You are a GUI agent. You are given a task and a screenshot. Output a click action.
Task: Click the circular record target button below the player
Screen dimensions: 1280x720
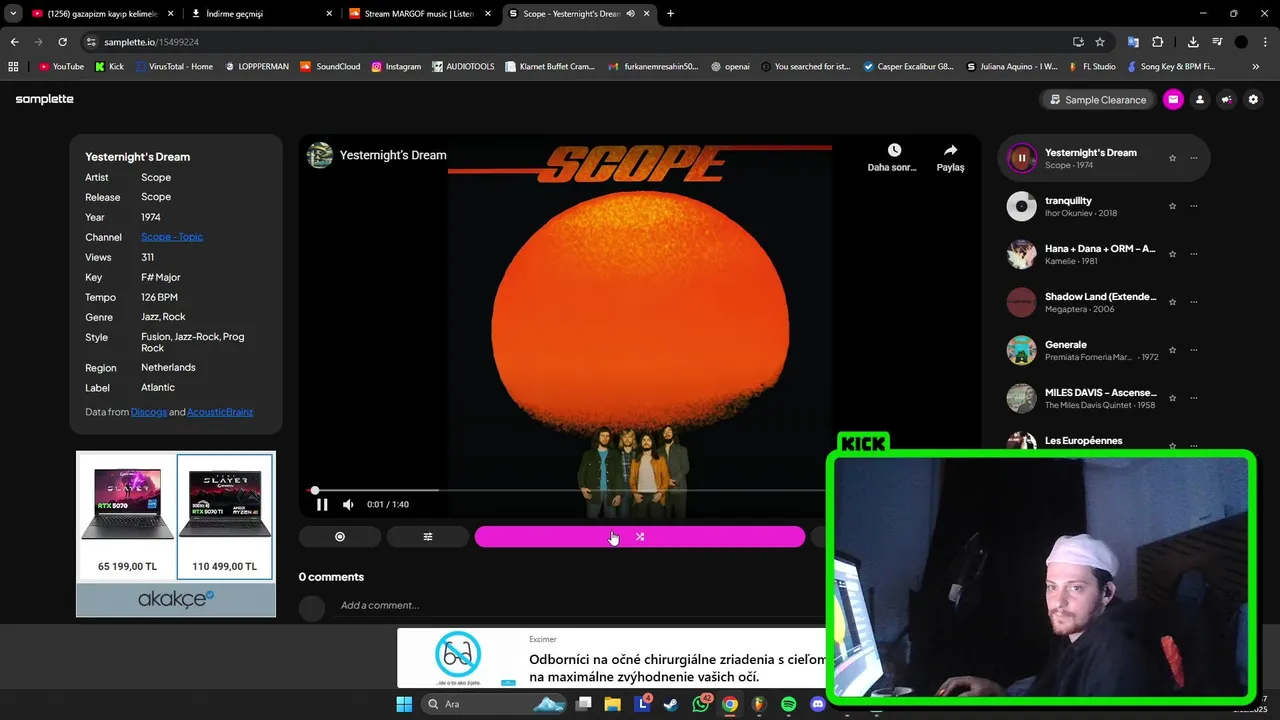click(340, 537)
